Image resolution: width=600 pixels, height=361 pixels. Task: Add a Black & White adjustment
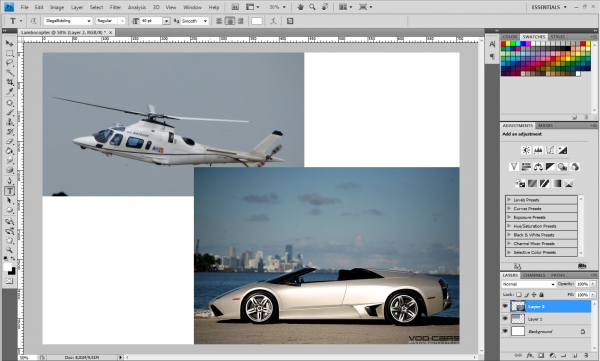[550, 167]
